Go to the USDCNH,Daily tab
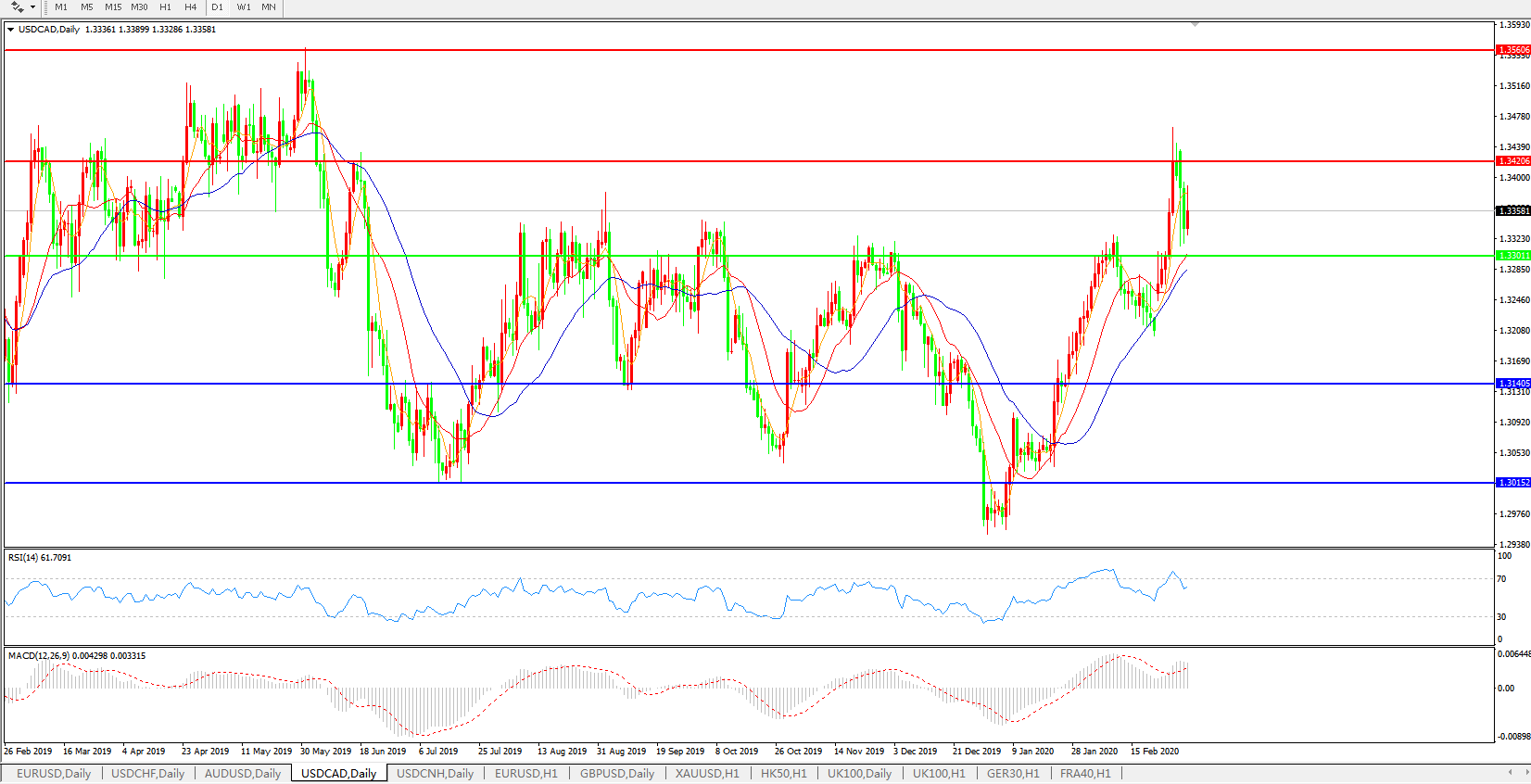Image resolution: width=1531 pixels, height=784 pixels. [435, 774]
